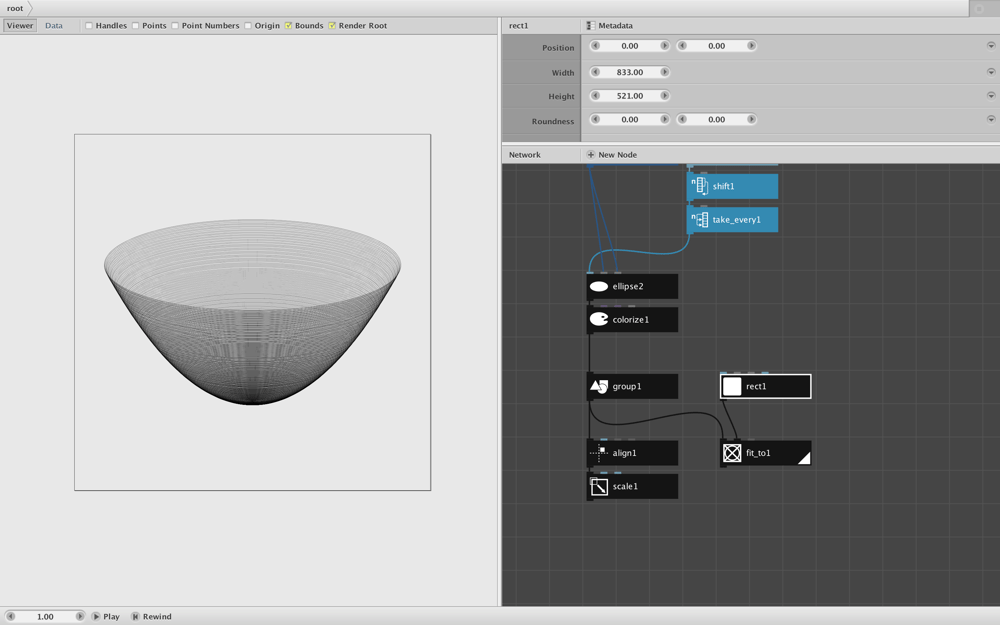Switch to the Viewer tab
The height and width of the screenshot is (625, 1000).
(x=20, y=26)
